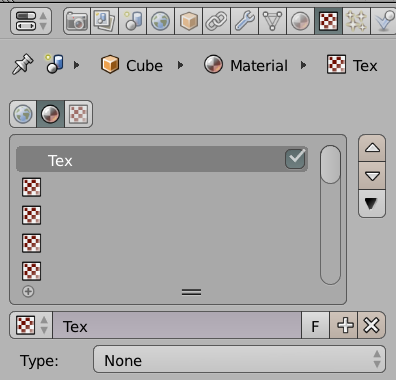Screen dimensions: 396x380
Task: Browse textures to be linked dropdown
Action: click(x=31, y=325)
